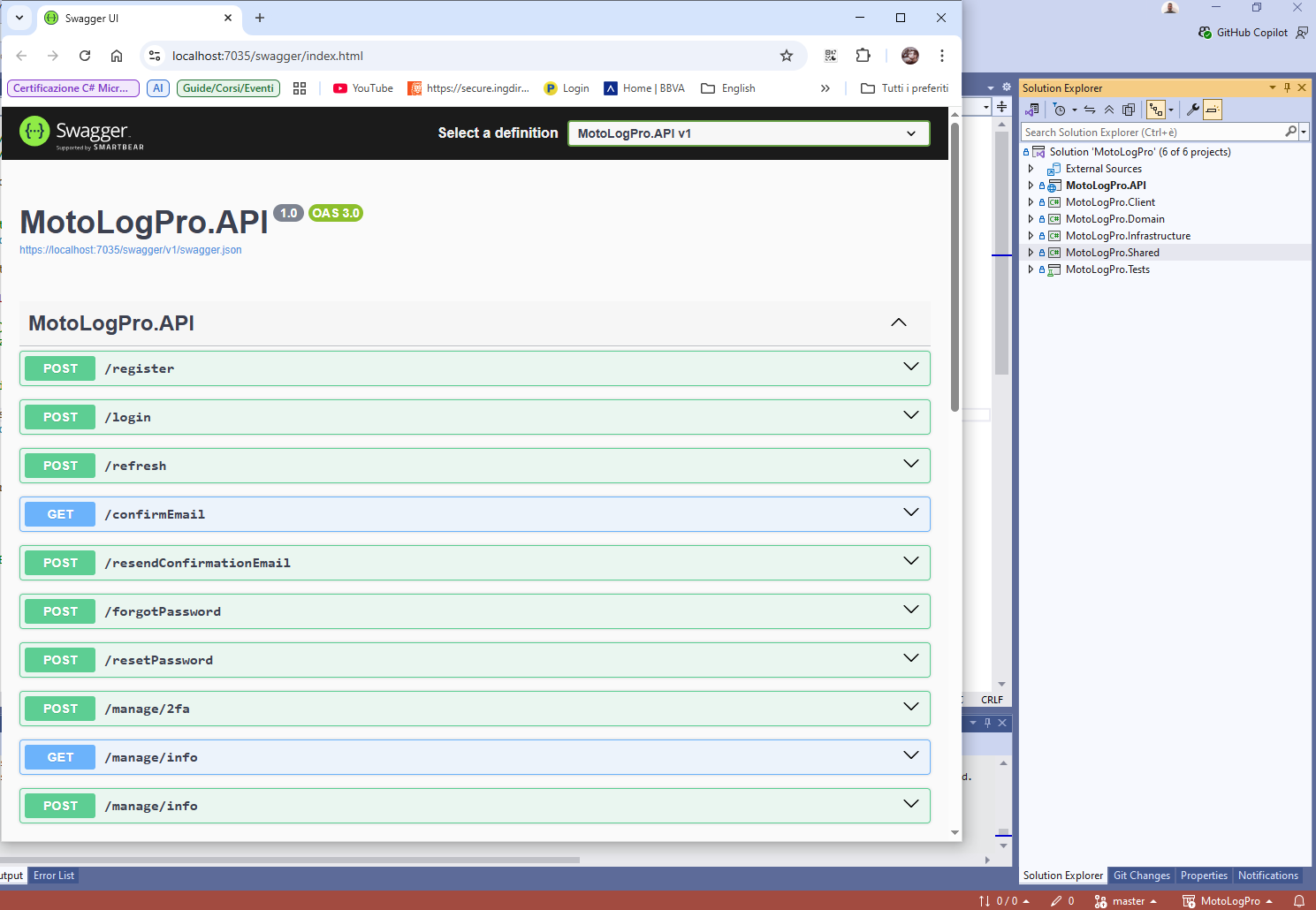Screen dimensions: 1316x910
Task: Switch to the Git Changes tab
Action: [1141, 876]
